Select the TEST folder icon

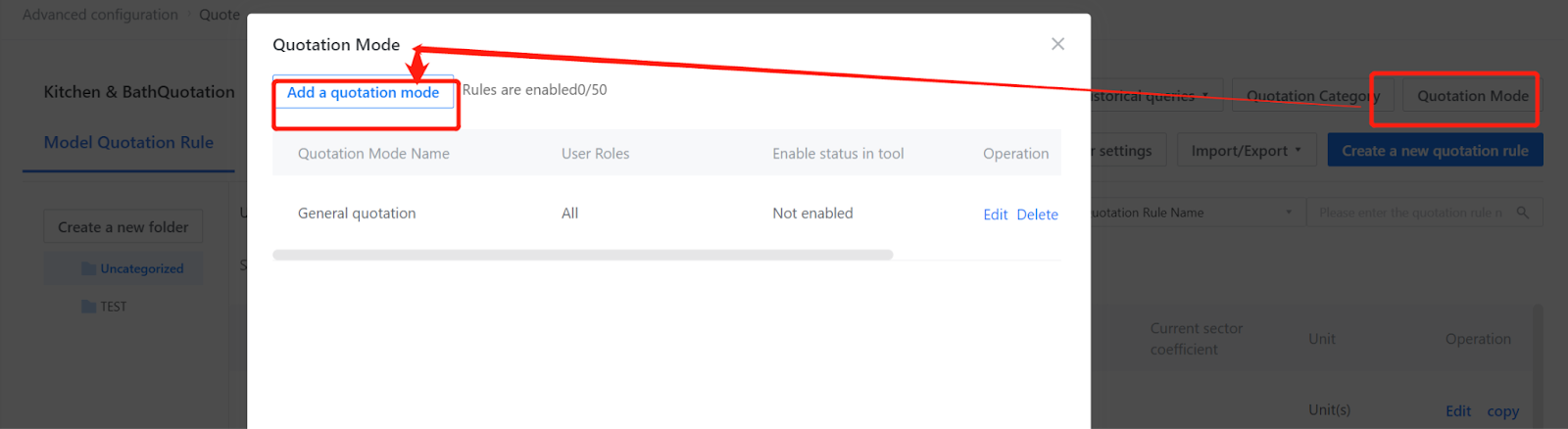pos(89,307)
